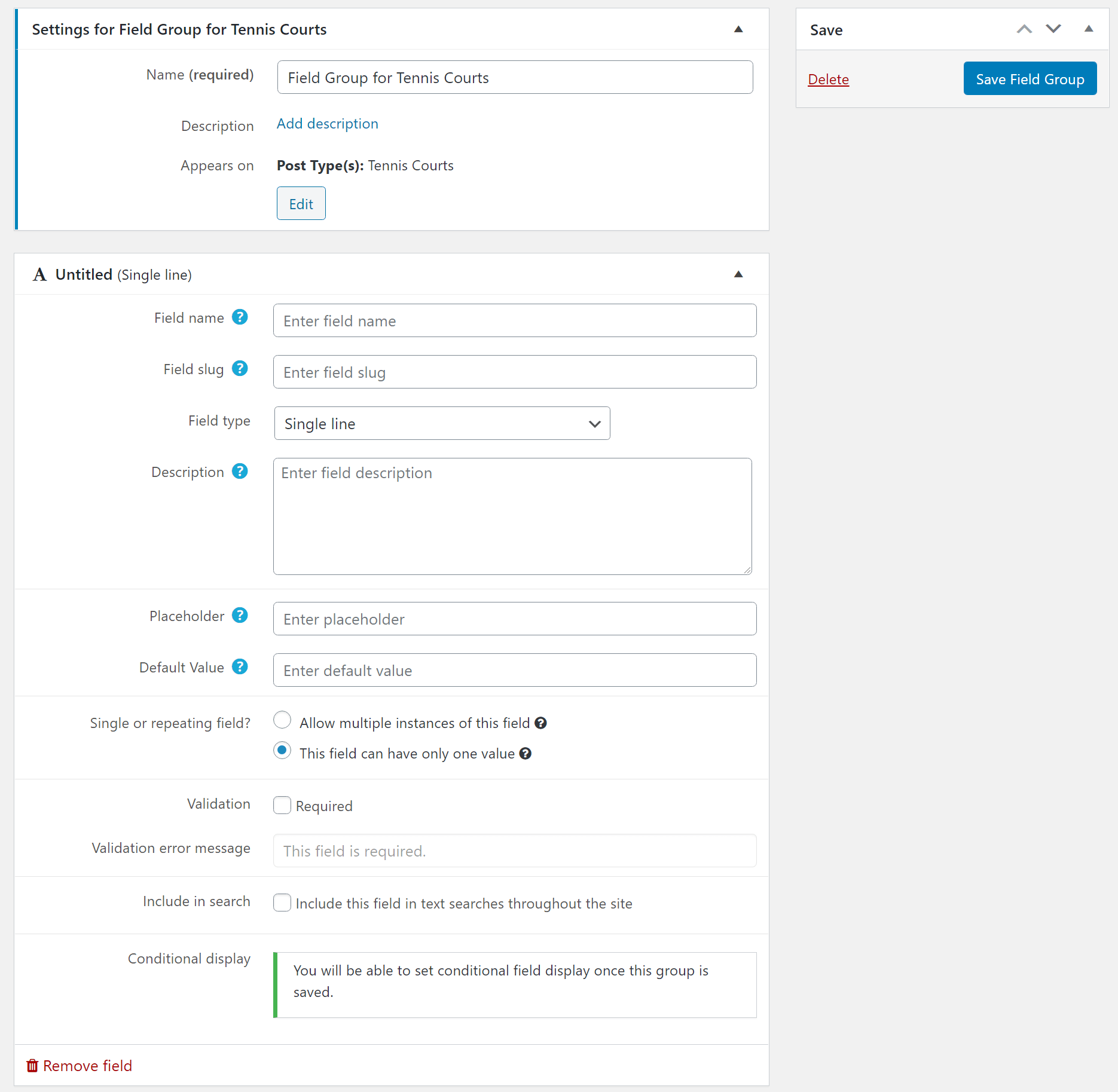Enable include in text searches checkbox
1118x1092 pixels.
click(282, 903)
